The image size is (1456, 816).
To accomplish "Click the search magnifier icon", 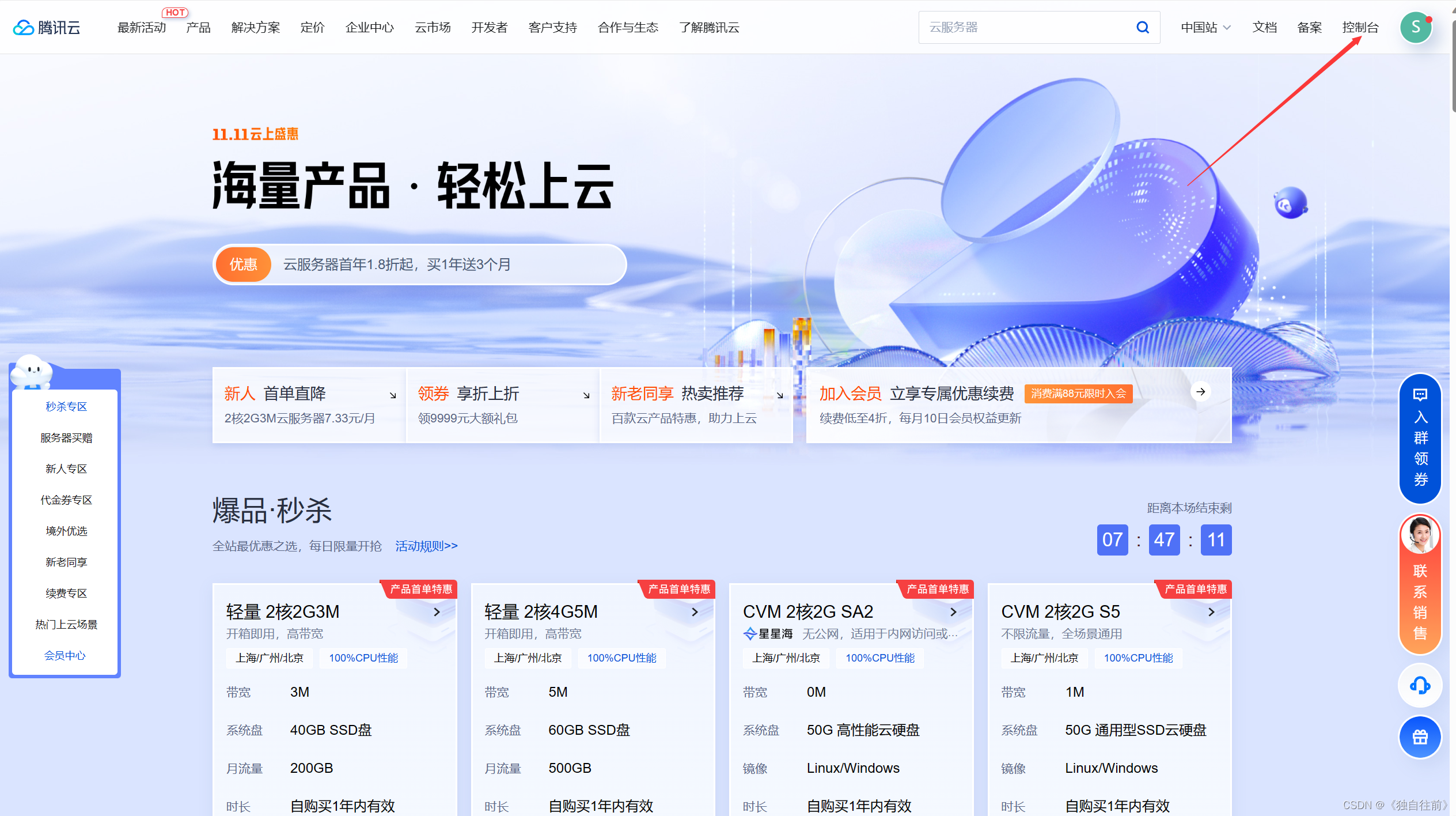I will point(1143,27).
